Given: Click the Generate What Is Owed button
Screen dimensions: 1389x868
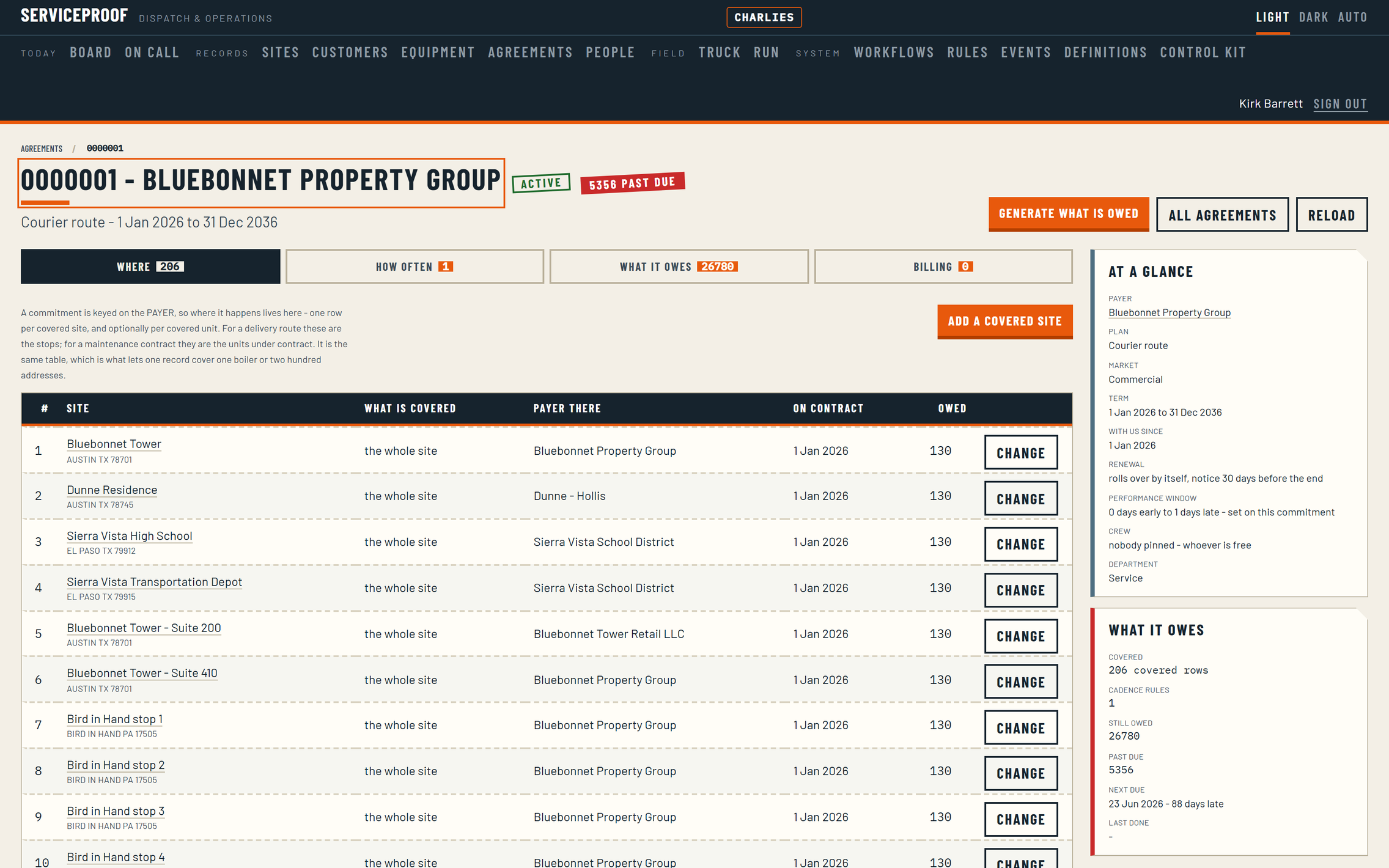Looking at the screenshot, I should click(1069, 214).
